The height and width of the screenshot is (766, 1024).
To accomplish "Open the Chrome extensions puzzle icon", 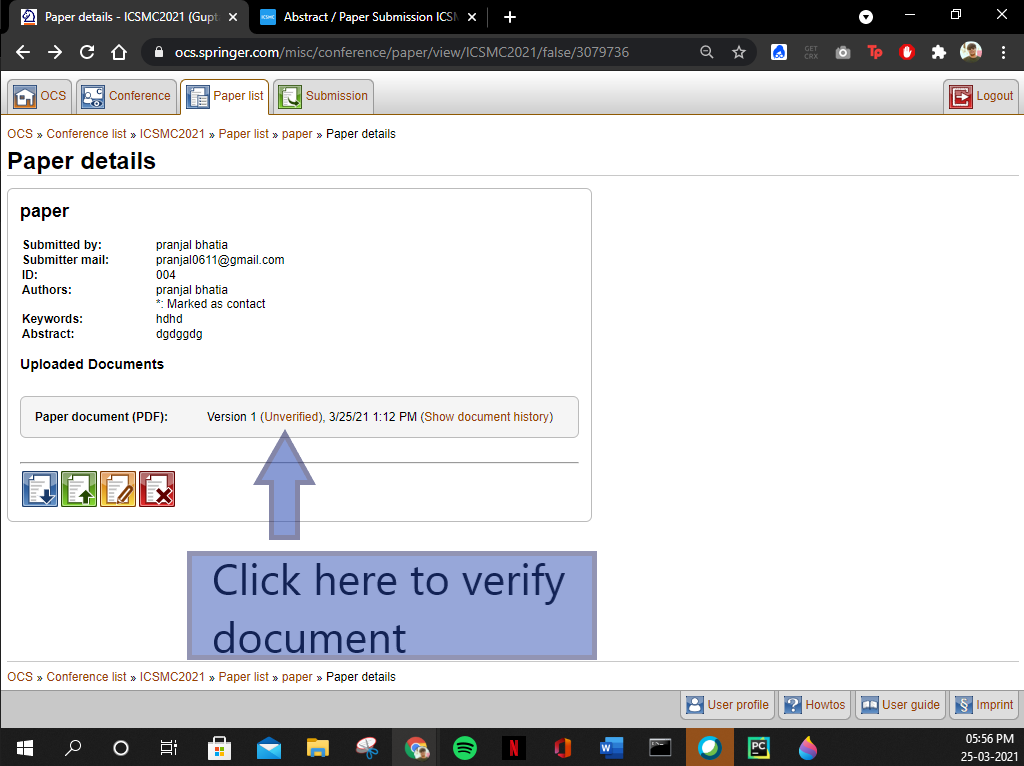I will tap(938, 52).
